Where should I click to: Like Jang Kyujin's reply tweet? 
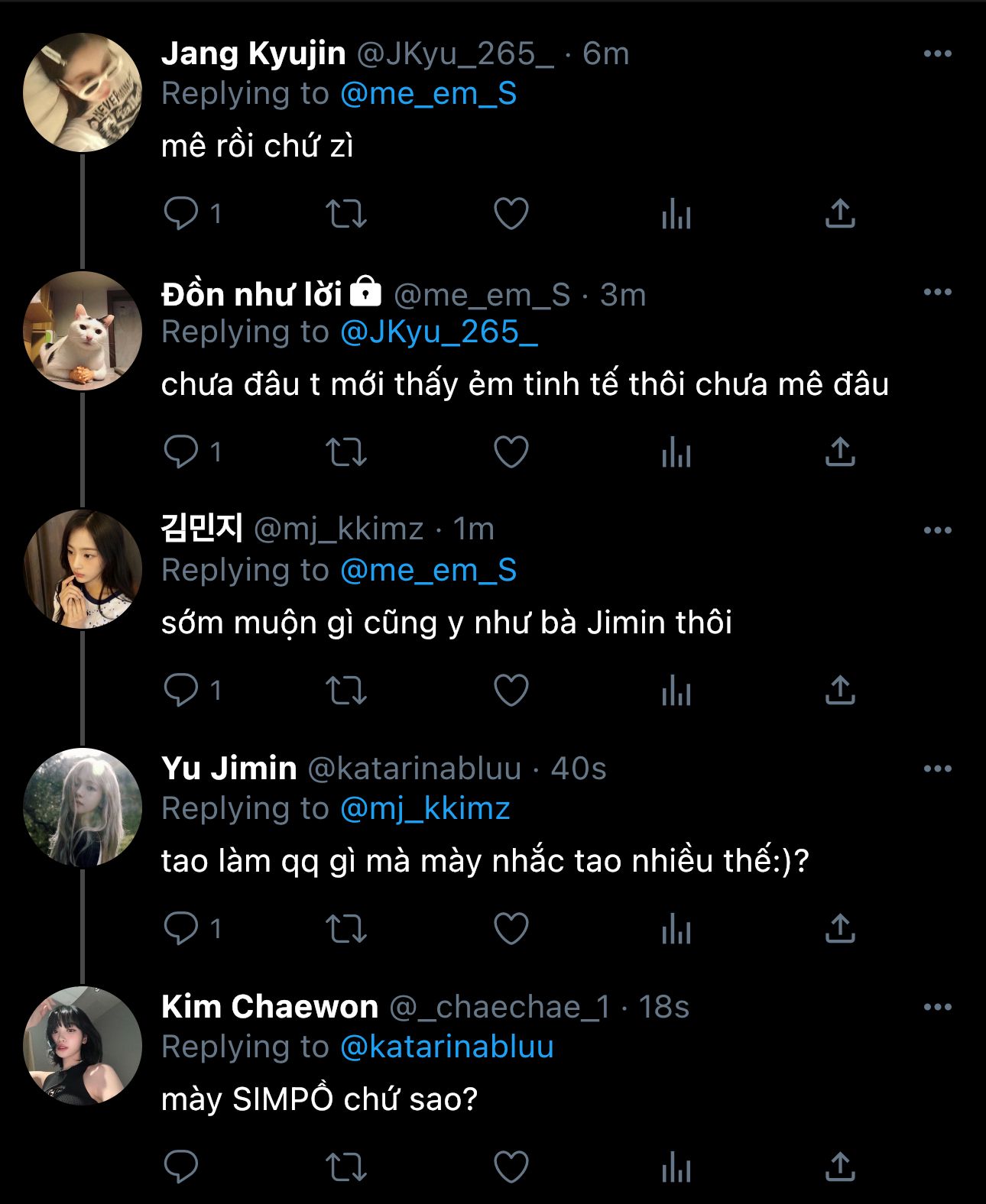click(511, 214)
